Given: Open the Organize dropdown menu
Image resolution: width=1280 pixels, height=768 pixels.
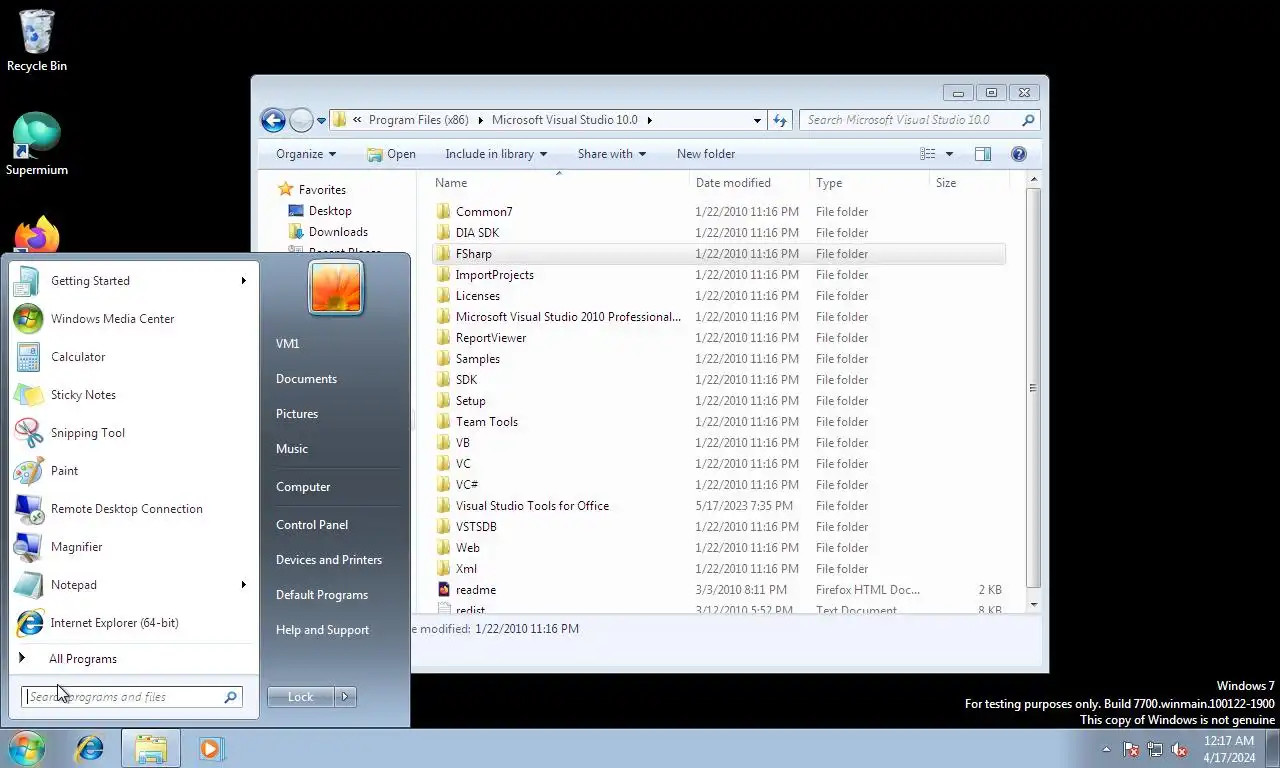Looking at the screenshot, I should coord(306,154).
